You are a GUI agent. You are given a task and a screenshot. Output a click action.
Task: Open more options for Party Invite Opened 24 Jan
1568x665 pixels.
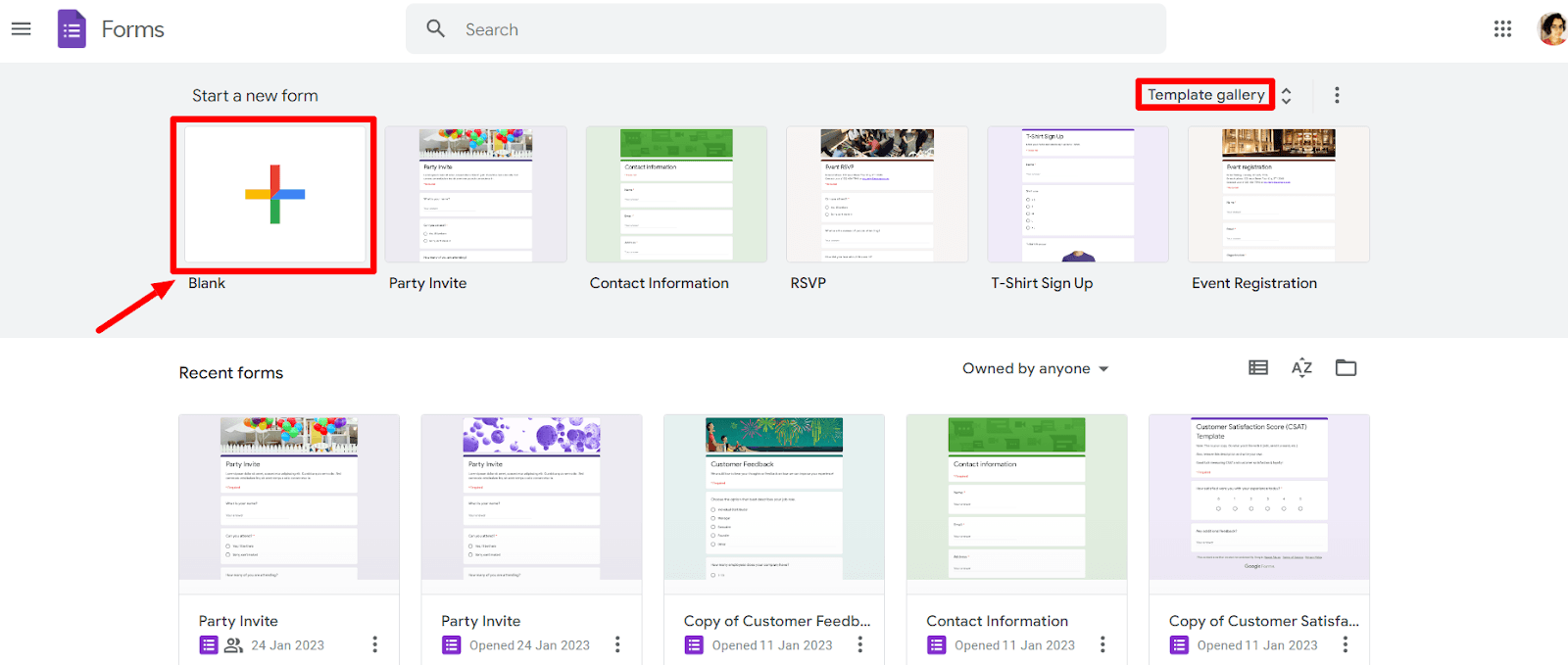coord(617,644)
